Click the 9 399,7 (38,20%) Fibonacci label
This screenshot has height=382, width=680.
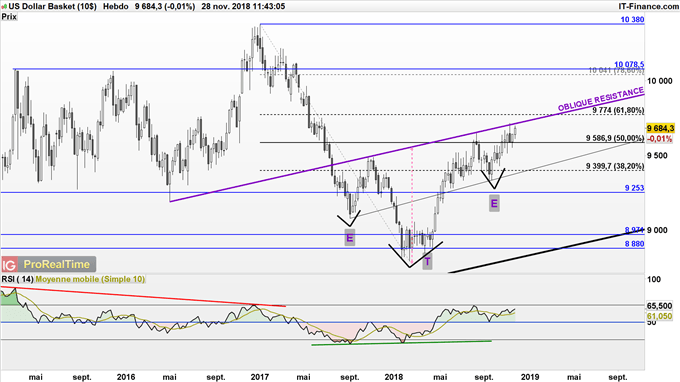point(615,166)
